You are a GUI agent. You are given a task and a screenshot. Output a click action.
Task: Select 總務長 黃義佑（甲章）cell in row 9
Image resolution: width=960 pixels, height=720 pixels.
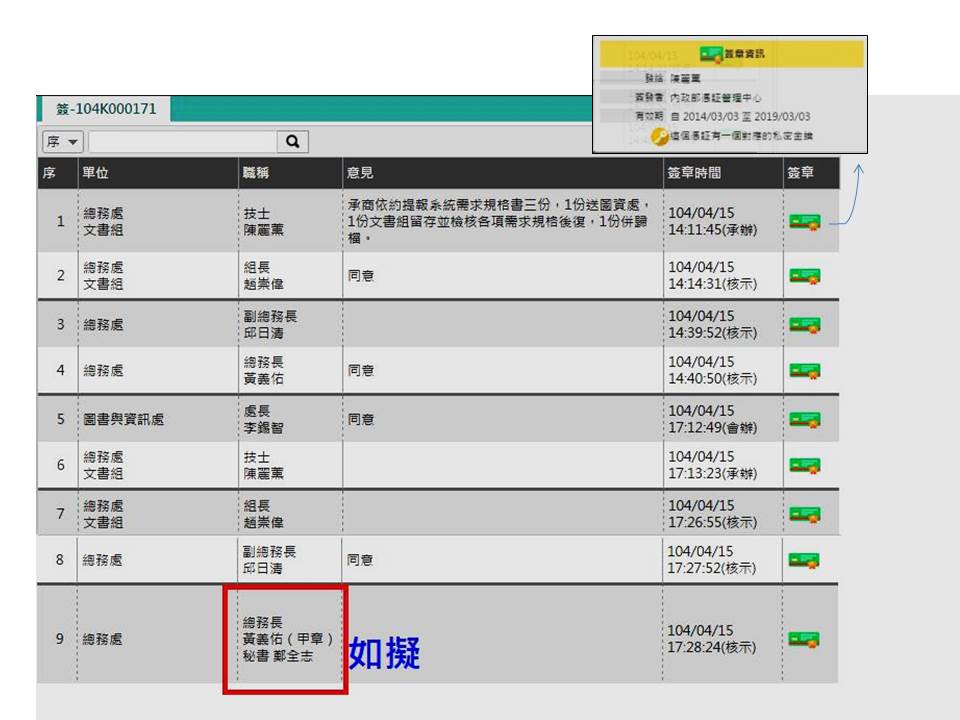(287, 639)
